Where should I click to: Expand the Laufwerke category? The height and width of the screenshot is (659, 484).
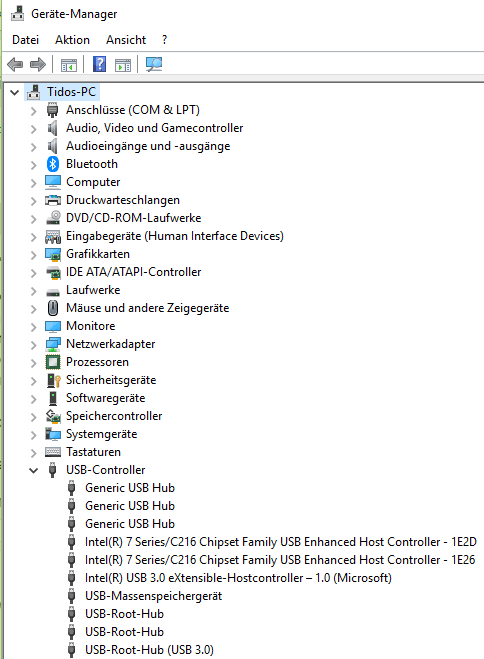(x=34, y=291)
